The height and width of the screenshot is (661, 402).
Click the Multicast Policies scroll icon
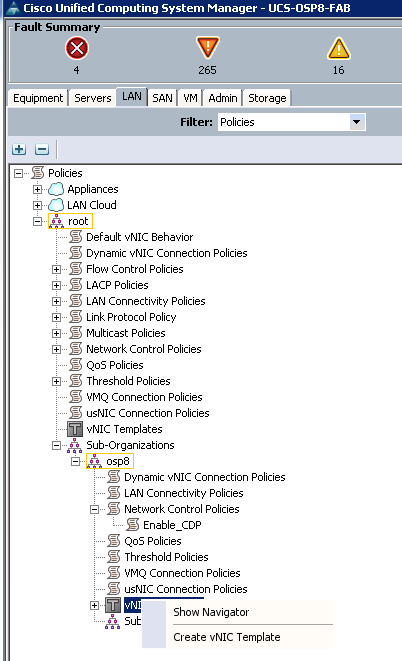click(75, 333)
